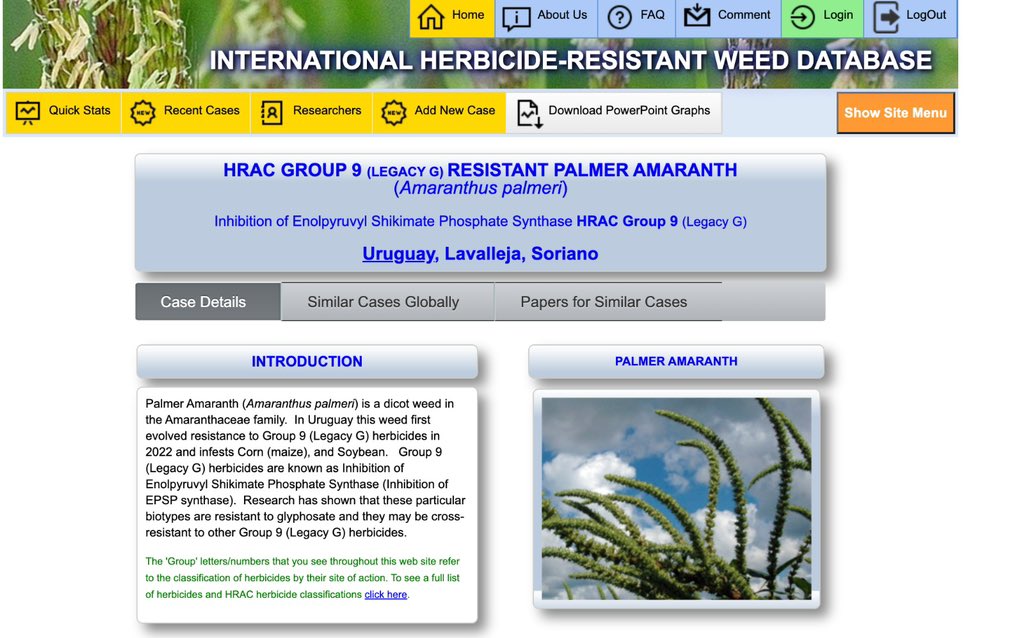The height and width of the screenshot is (638, 1024).
Task: Click the 'Lavalleja, Soriano' location text
Action: point(521,253)
